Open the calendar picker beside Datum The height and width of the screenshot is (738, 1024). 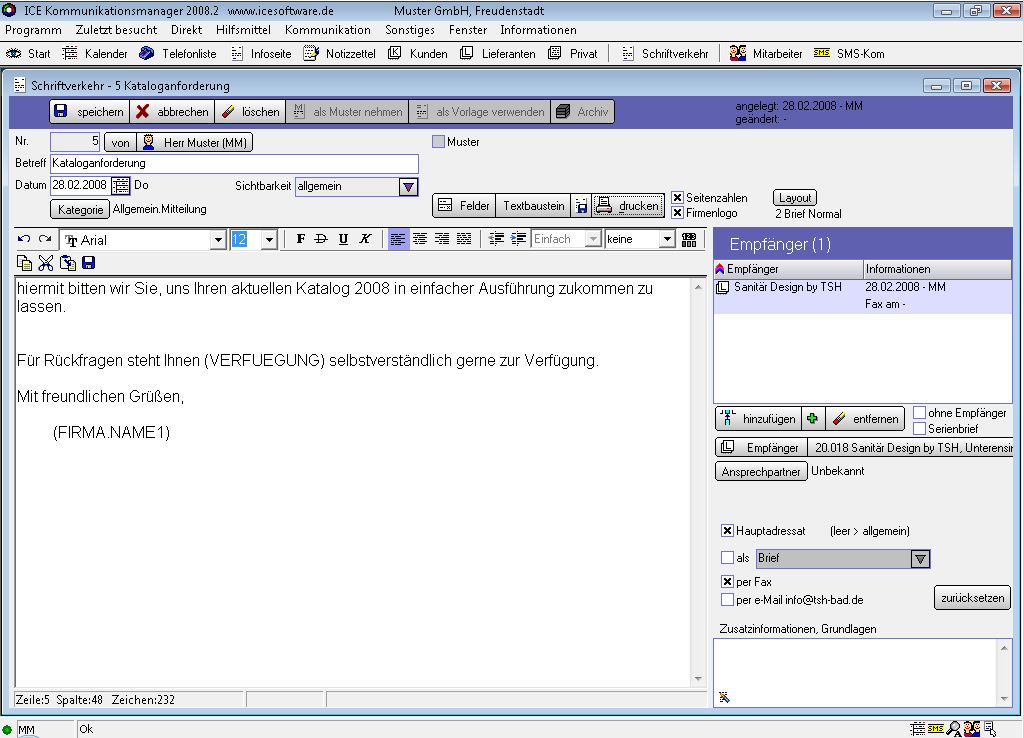tap(120, 185)
